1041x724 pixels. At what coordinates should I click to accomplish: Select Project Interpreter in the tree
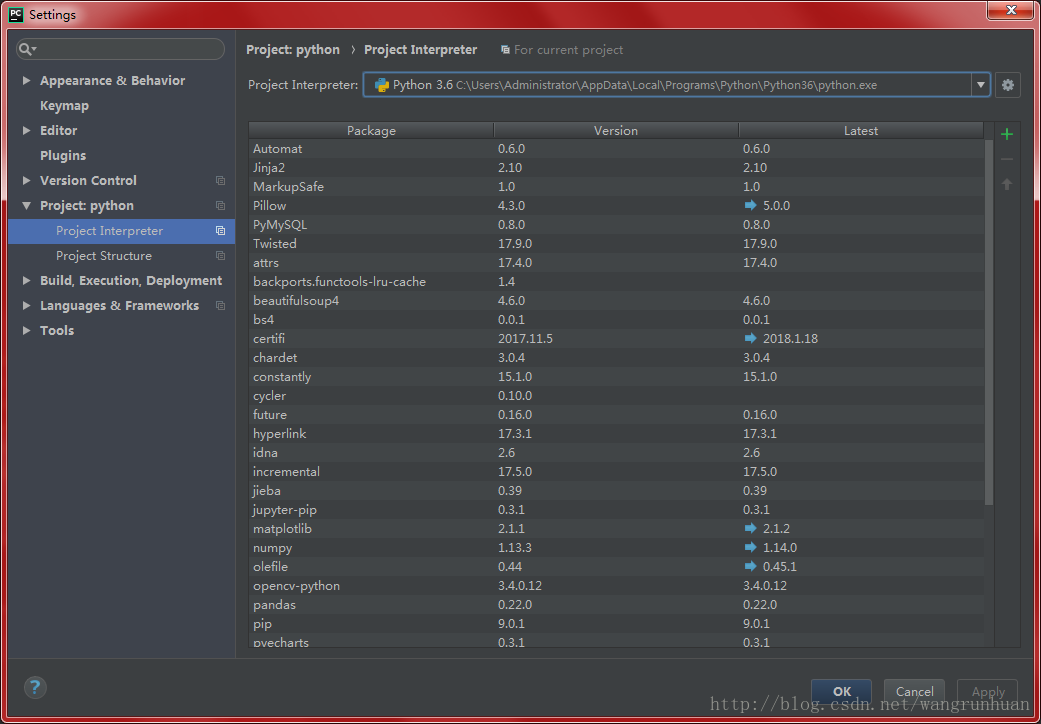(x=121, y=231)
